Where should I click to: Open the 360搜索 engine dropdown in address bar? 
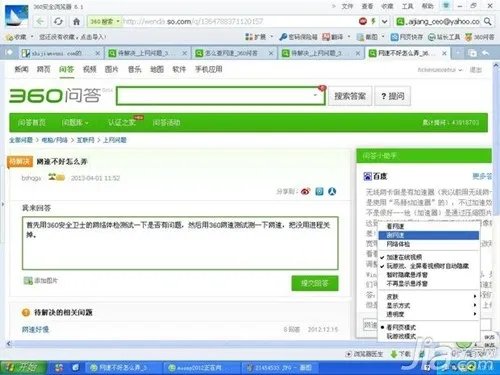point(104,22)
